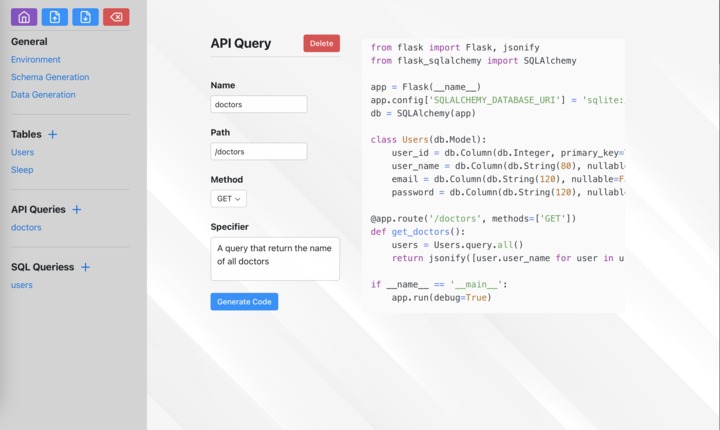Click the 'SQL Queriess' sidebar heading
Image resolution: width=720 pixels, height=430 pixels.
pos(42,267)
